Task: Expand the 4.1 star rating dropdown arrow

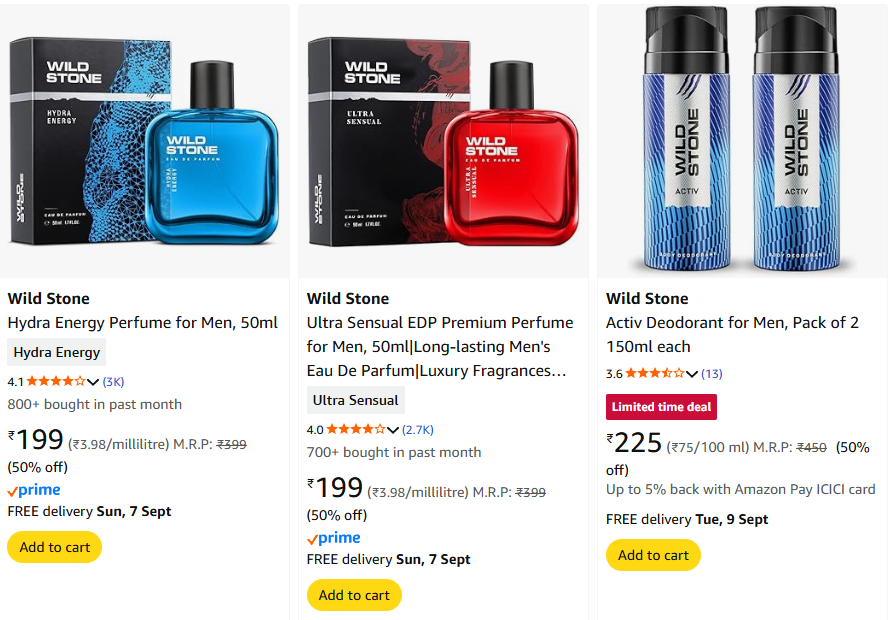Action: 93,382
